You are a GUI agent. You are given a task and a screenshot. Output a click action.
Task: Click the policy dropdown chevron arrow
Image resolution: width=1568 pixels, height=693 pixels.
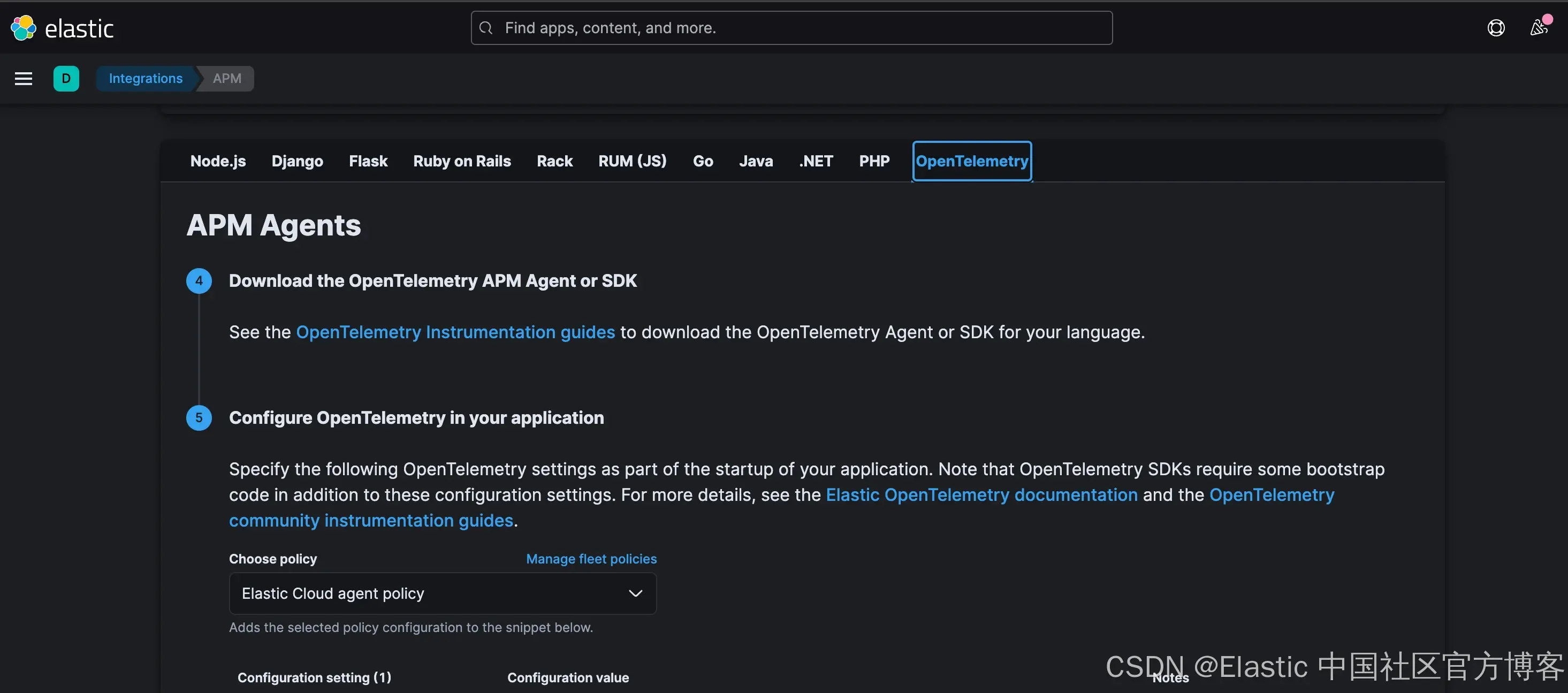click(x=635, y=593)
